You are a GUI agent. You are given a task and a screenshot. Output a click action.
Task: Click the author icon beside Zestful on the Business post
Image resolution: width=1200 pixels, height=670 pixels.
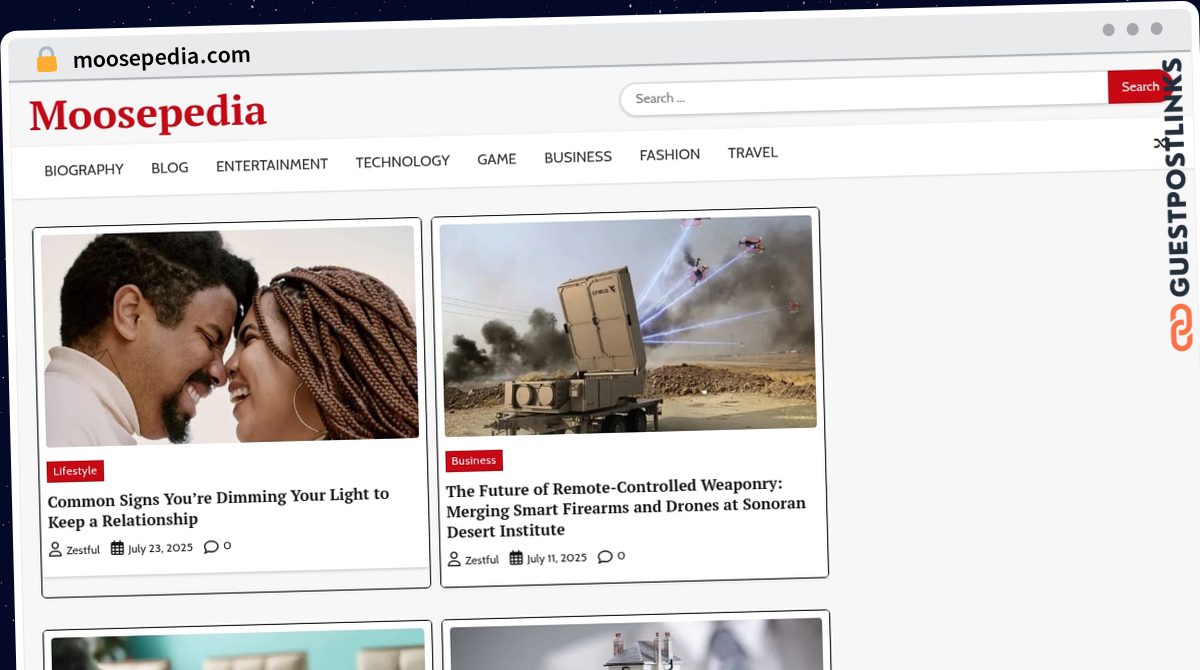454,560
